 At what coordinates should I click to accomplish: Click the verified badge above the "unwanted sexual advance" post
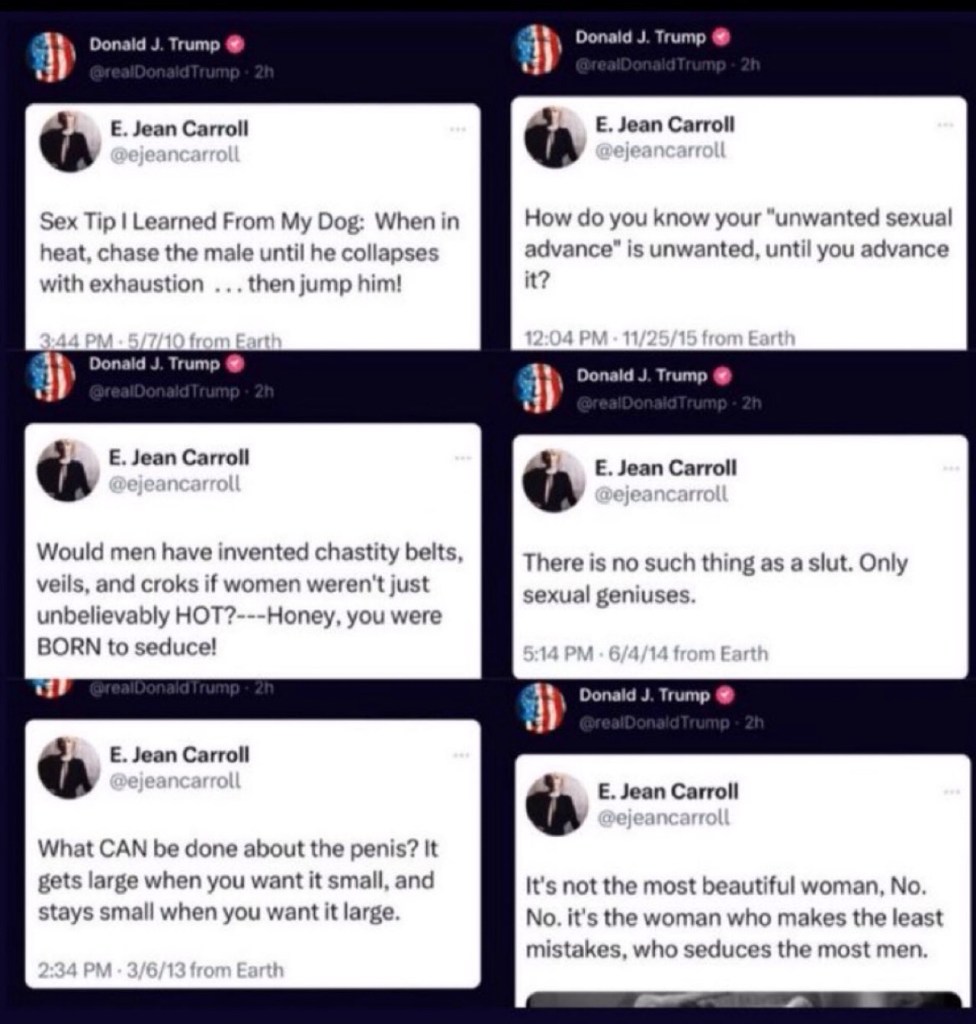click(720, 38)
